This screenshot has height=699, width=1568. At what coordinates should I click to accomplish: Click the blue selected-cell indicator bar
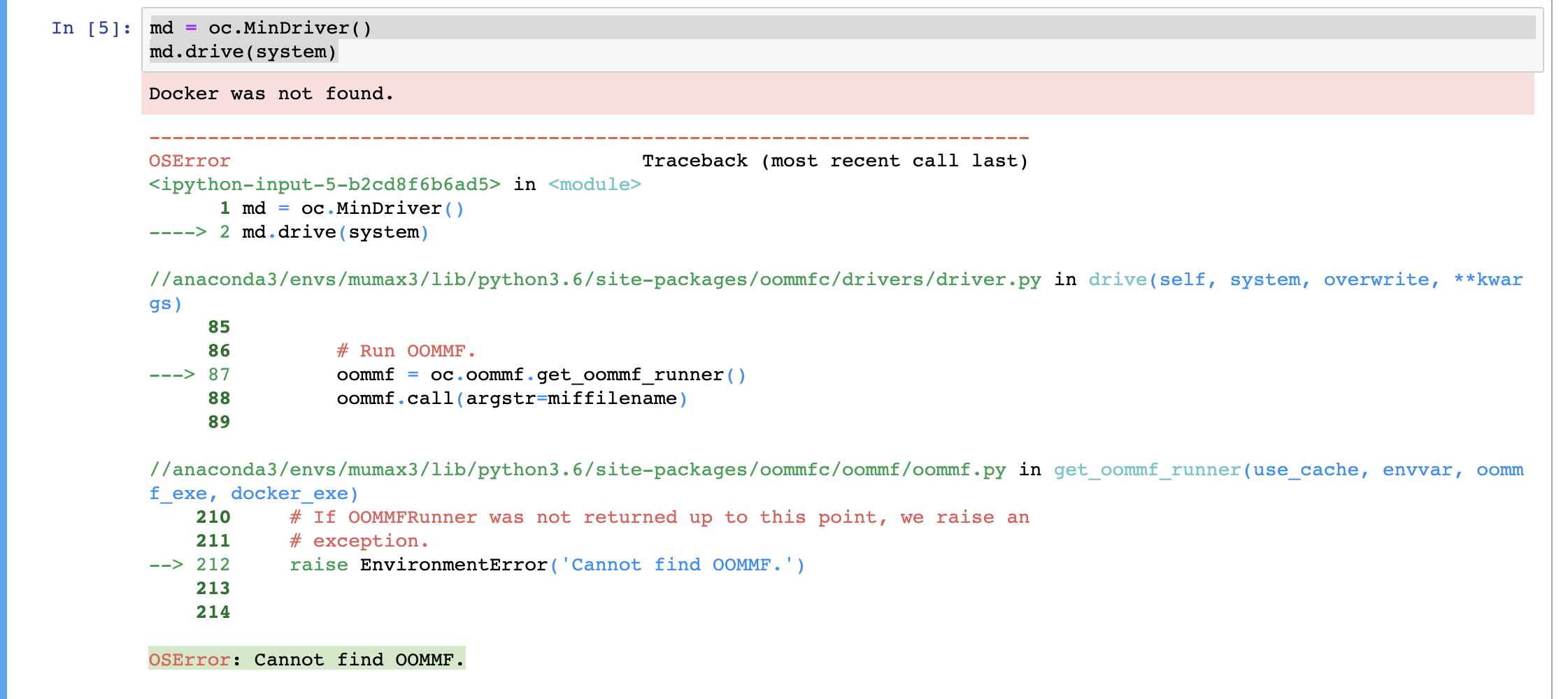[3, 349]
